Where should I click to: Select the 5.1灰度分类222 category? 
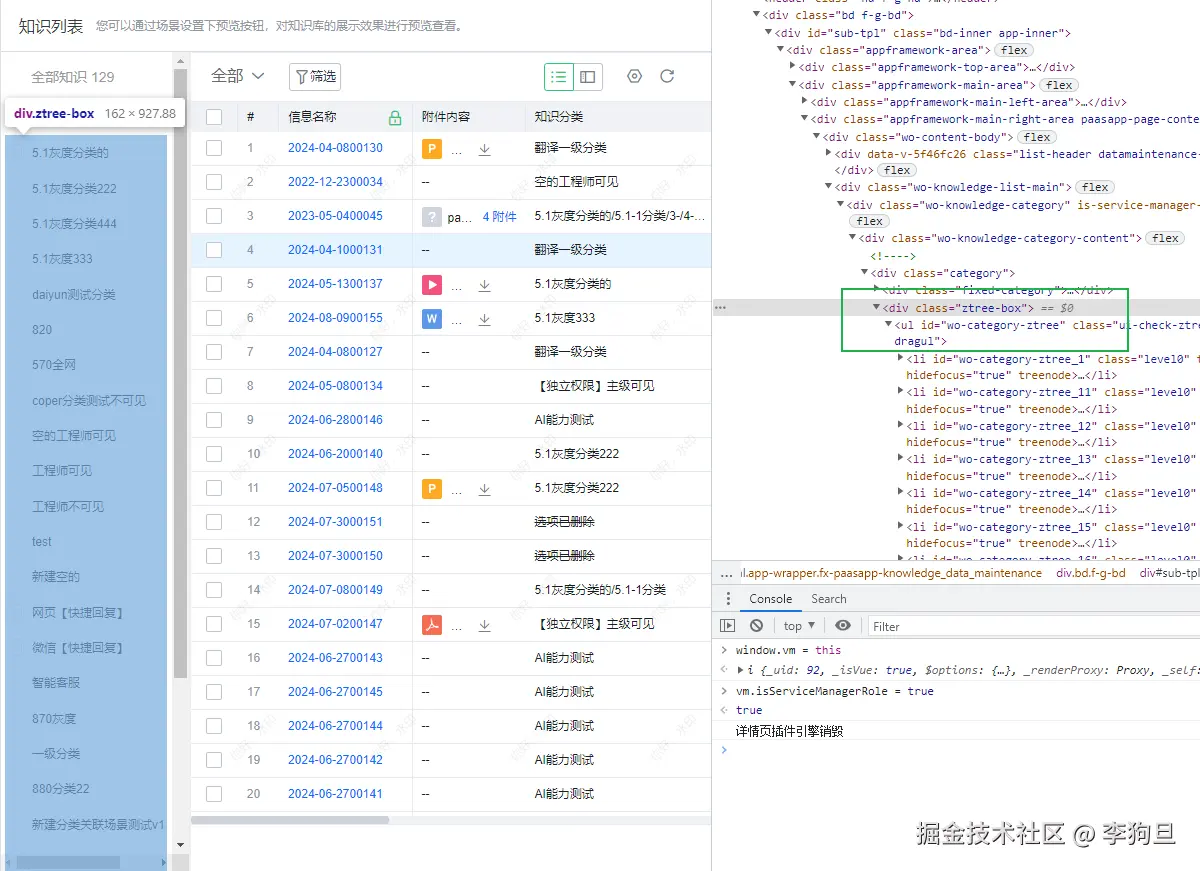(x=75, y=189)
